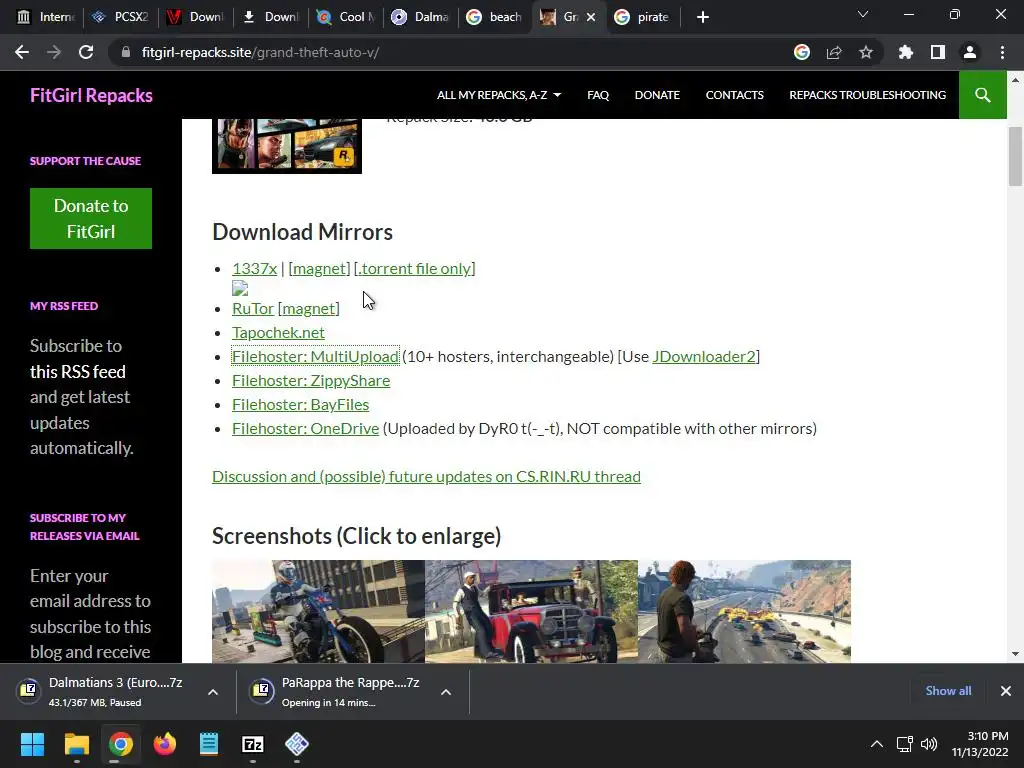Click Show all downloads

(948, 691)
